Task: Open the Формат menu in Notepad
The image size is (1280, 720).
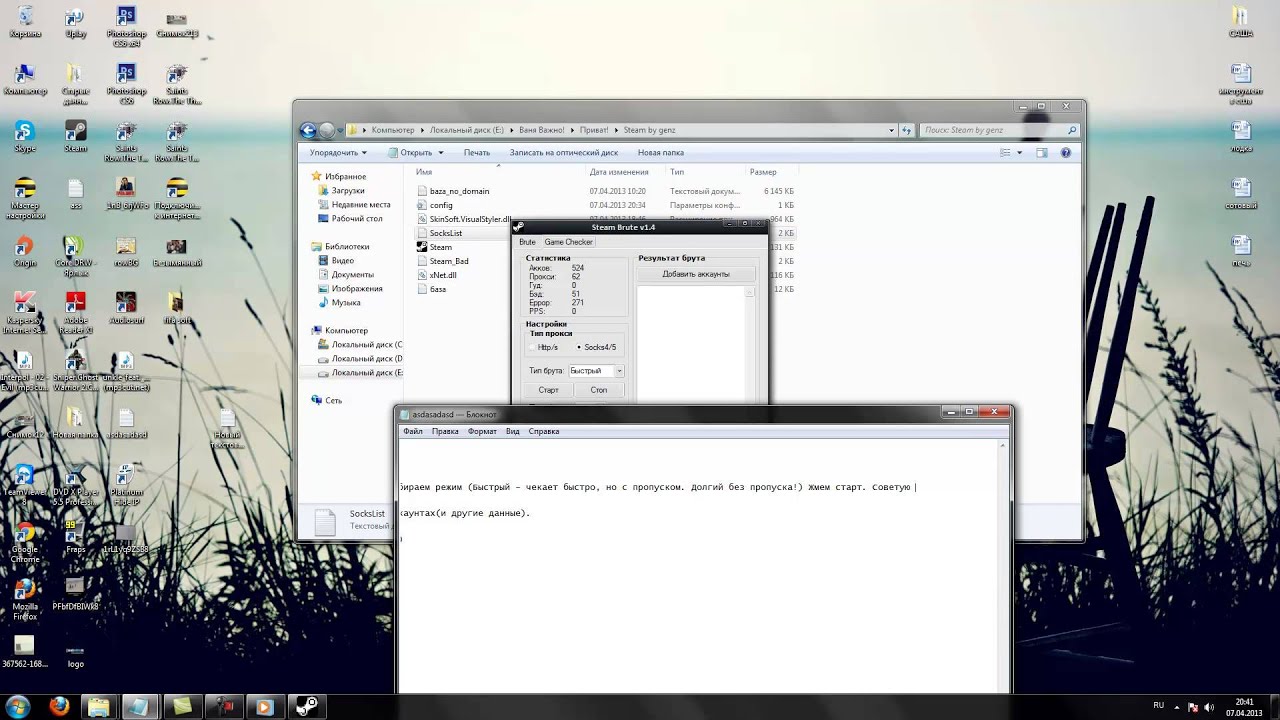Action: [482, 432]
